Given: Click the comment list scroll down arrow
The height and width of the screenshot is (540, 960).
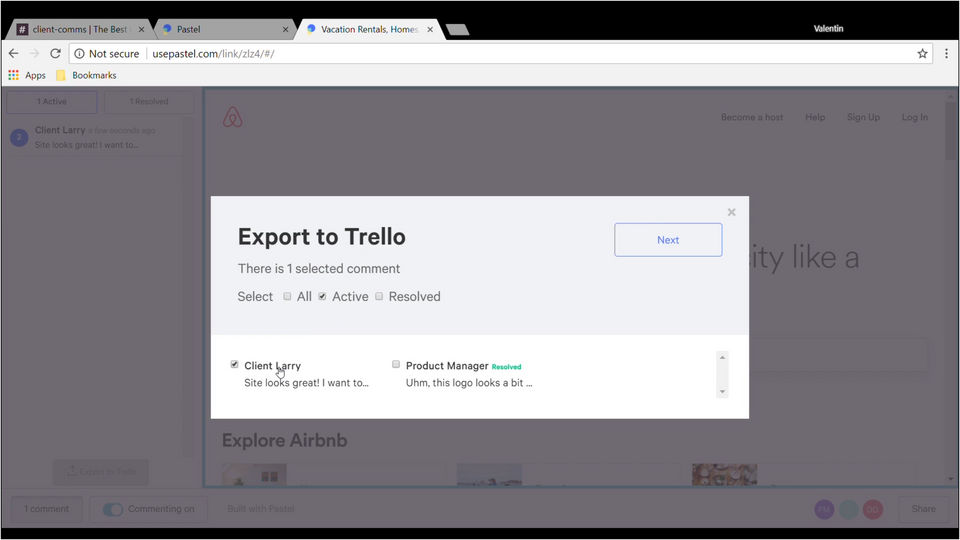Looking at the screenshot, I should [x=722, y=392].
